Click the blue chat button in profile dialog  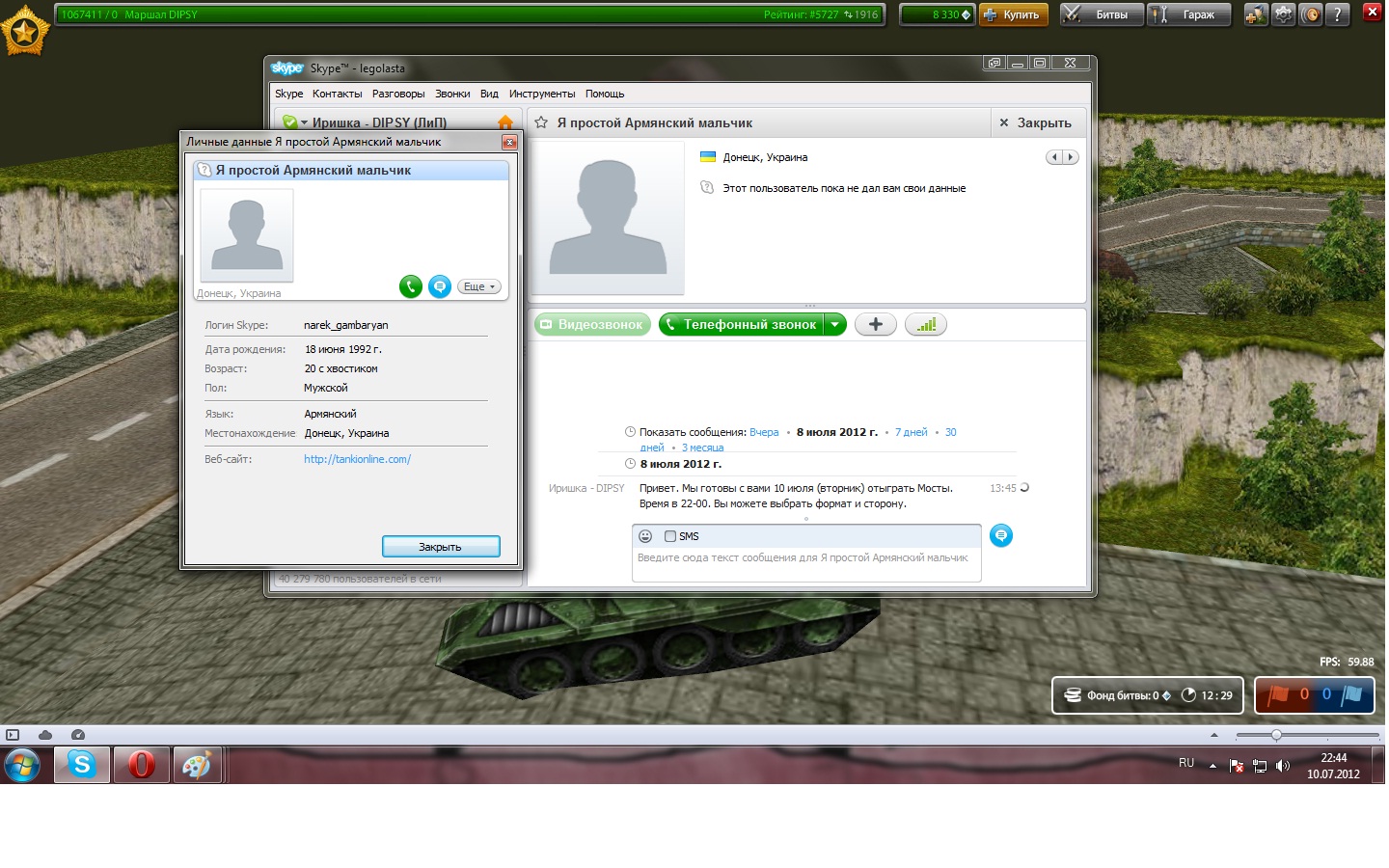pos(440,286)
